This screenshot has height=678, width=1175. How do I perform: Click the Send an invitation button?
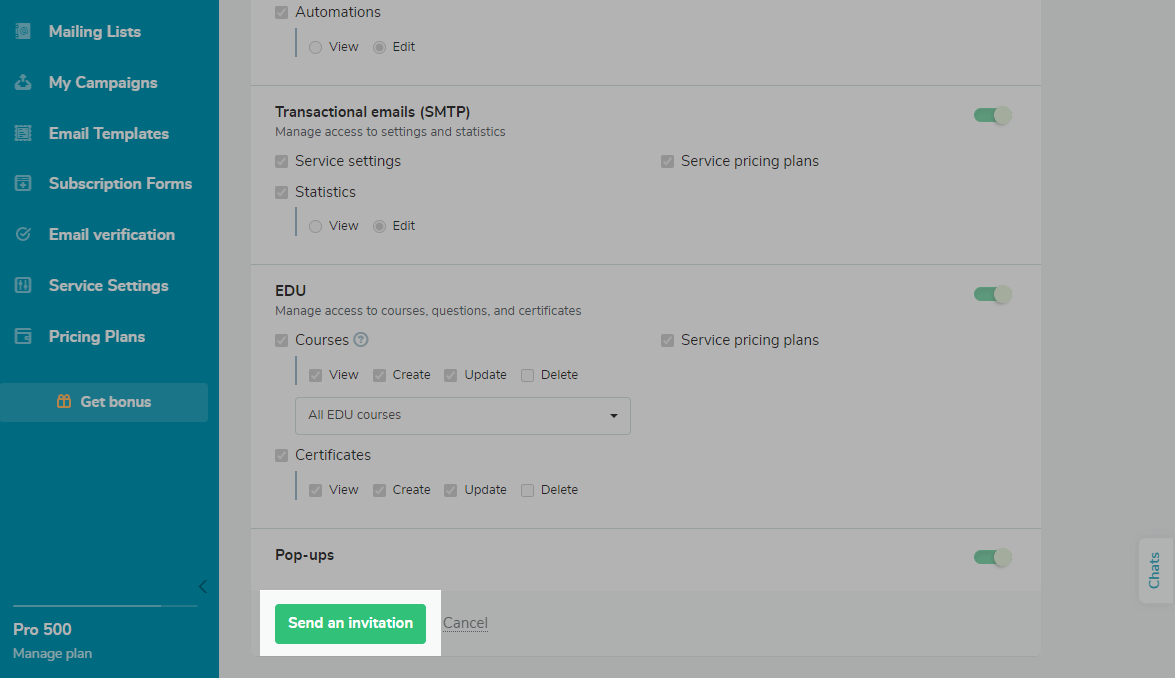pyautogui.click(x=350, y=623)
